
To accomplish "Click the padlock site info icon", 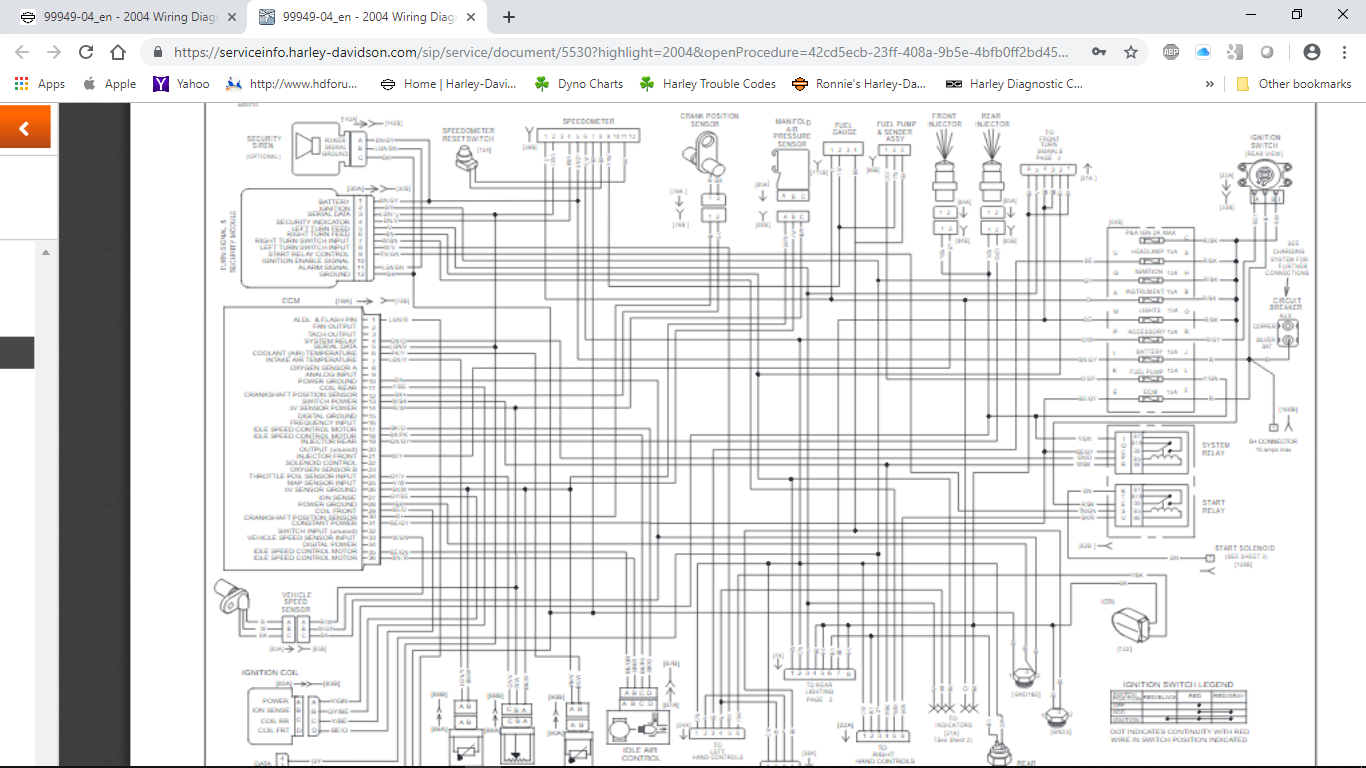I will [158, 52].
